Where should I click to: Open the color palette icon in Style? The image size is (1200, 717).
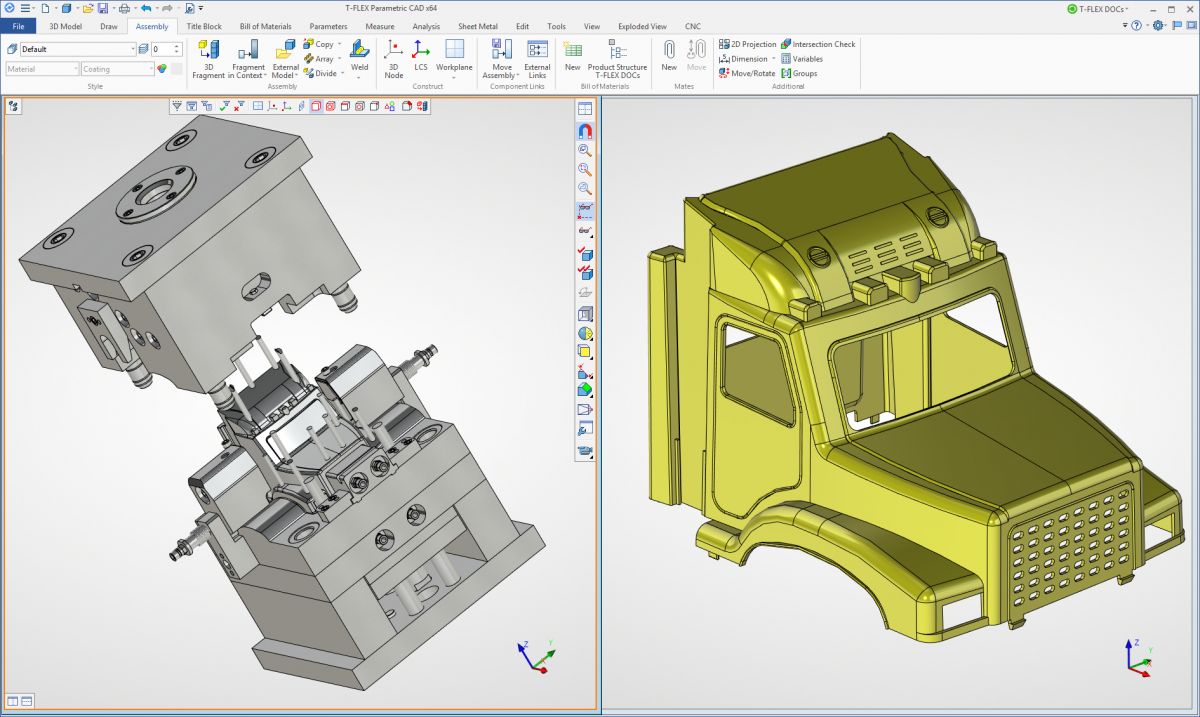coord(162,69)
